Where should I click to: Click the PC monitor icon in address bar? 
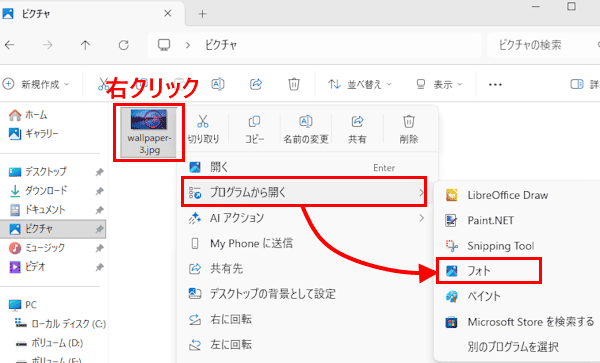[x=164, y=45]
